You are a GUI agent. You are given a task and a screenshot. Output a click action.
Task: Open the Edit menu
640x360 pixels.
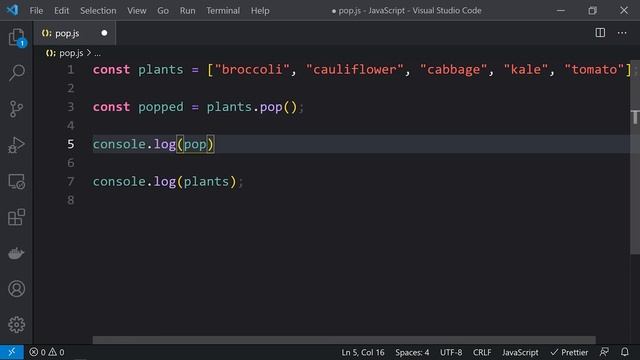(62, 11)
